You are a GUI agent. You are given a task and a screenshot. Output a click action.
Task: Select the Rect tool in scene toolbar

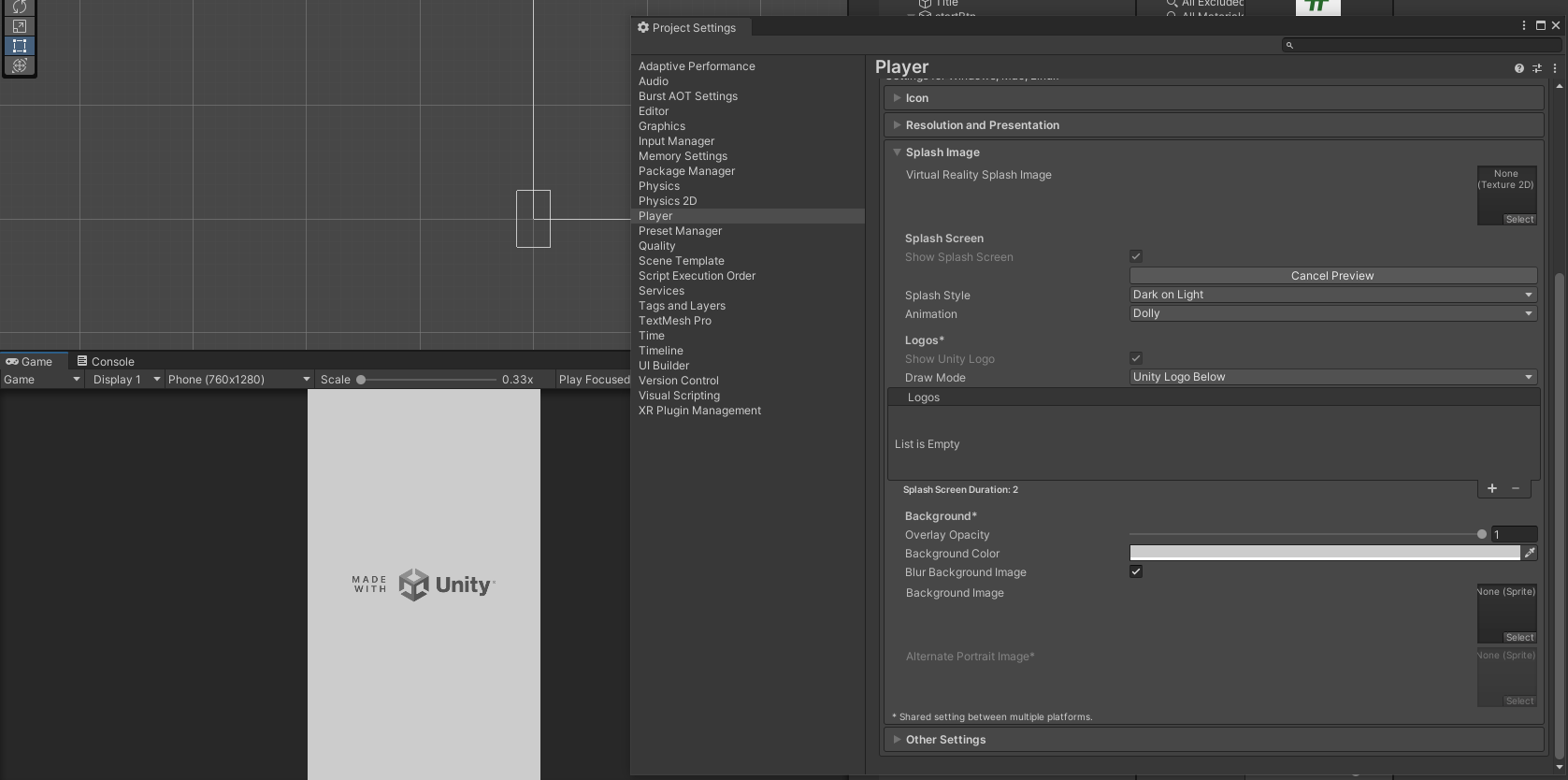[x=19, y=46]
